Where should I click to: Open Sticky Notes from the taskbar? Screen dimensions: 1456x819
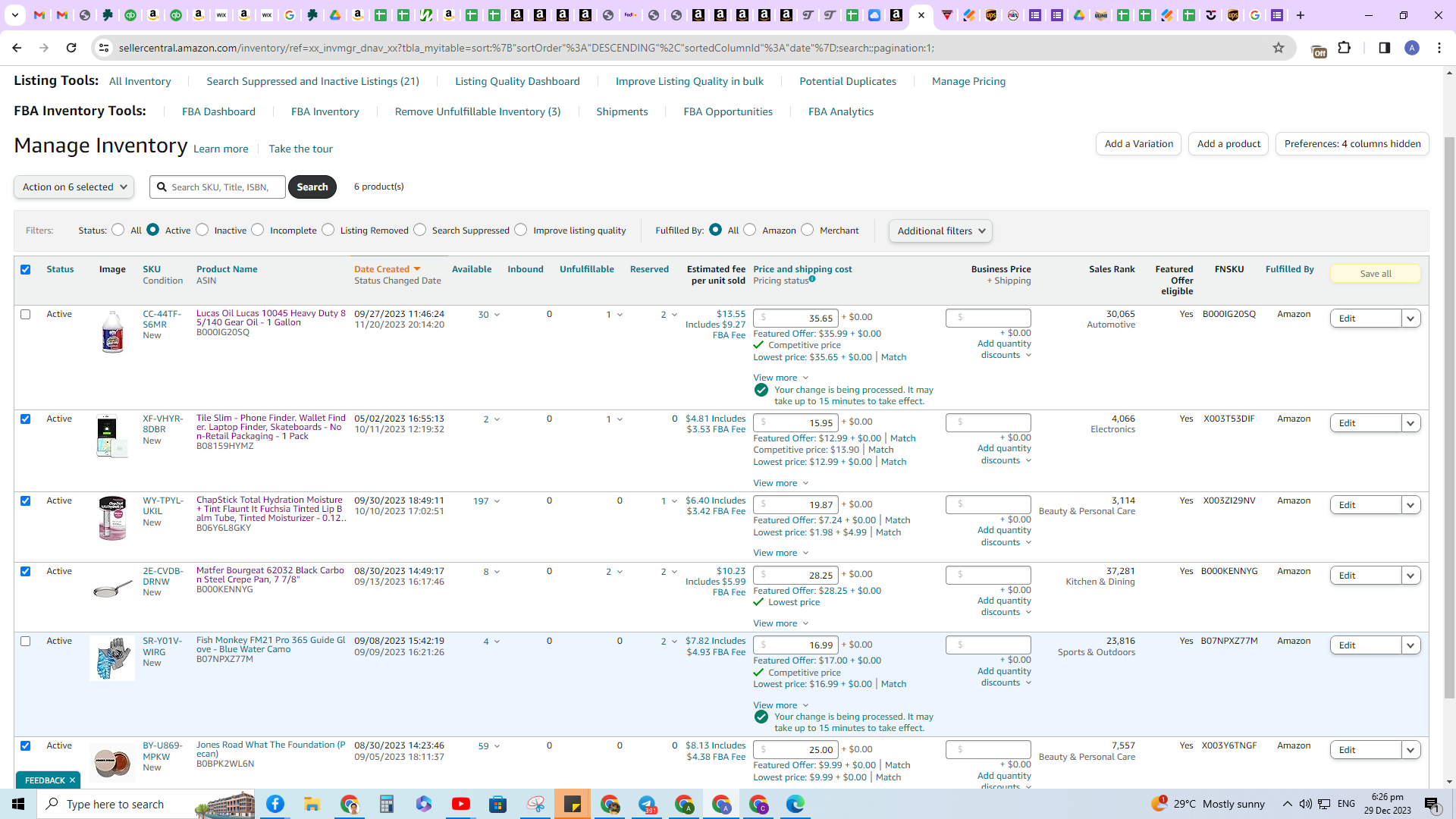(573, 804)
